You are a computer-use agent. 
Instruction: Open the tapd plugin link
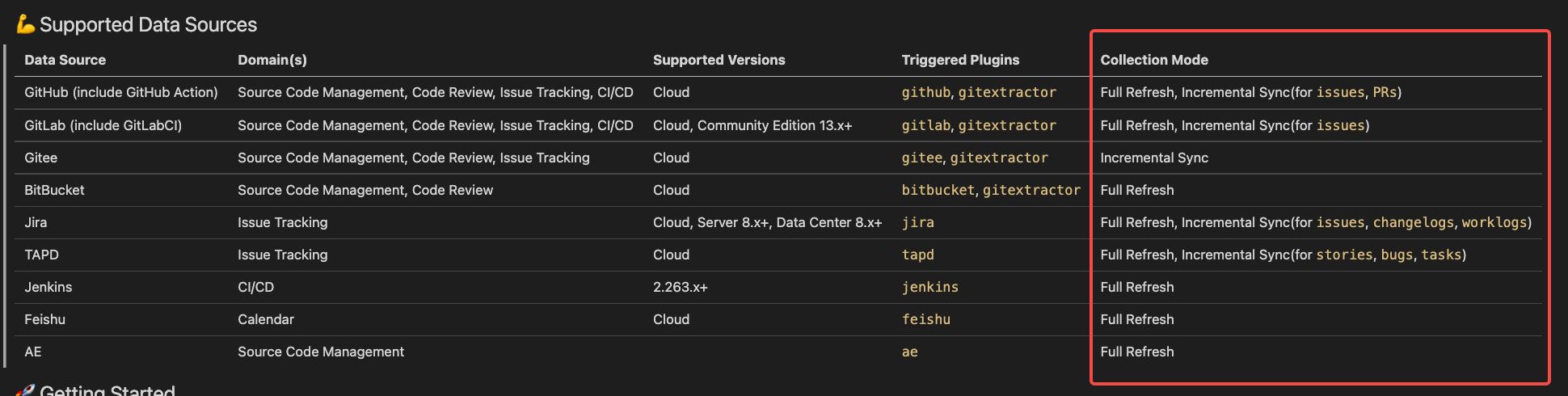[917, 255]
